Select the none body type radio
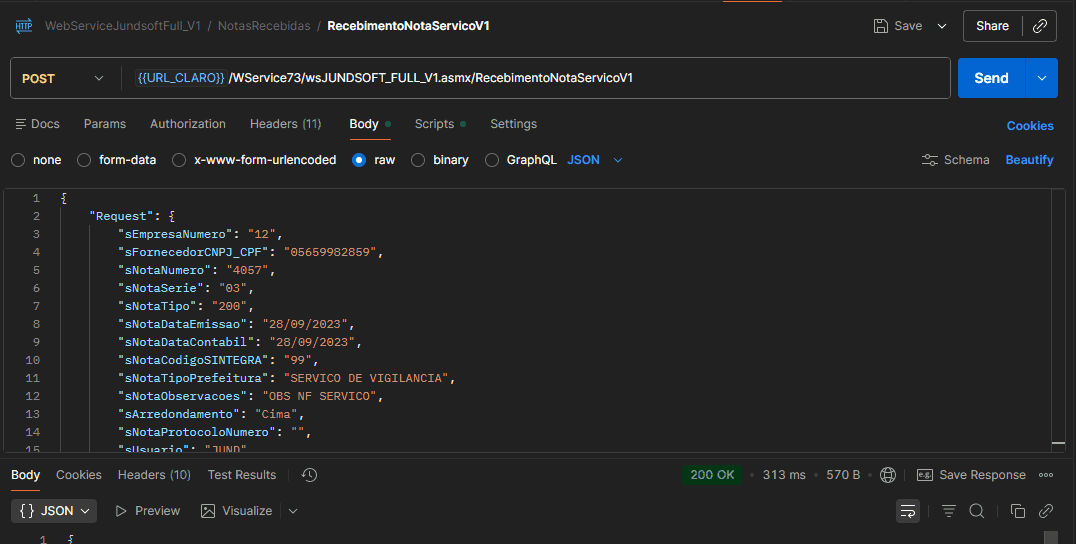Viewport: 1076px width, 544px height. tap(18, 160)
